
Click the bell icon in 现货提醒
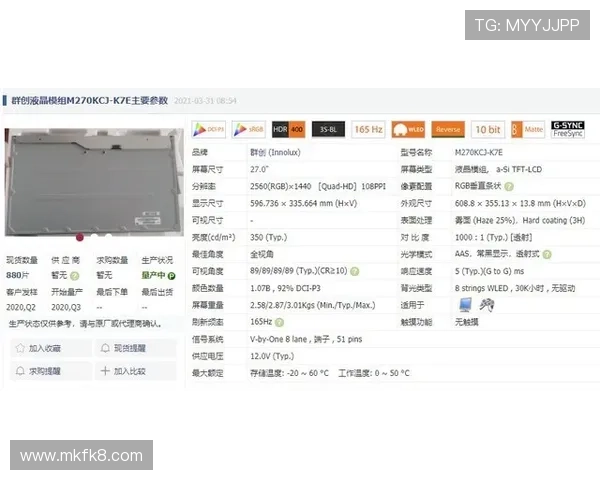(105, 348)
